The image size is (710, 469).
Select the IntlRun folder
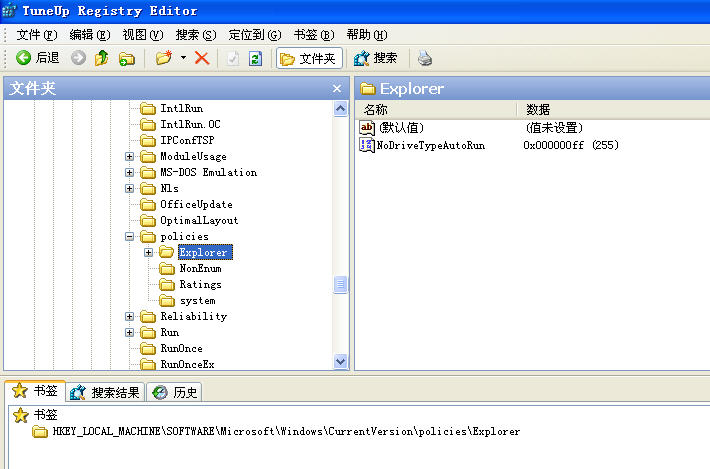pyautogui.click(x=172, y=109)
